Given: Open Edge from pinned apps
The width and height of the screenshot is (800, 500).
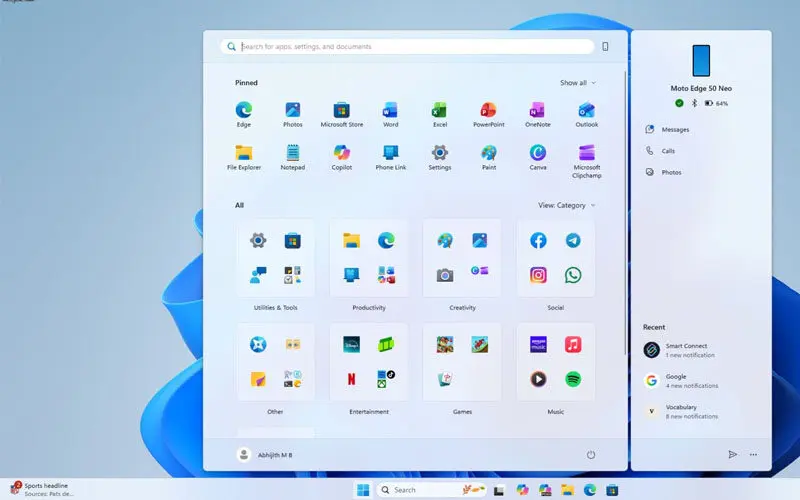Looking at the screenshot, I should tap(243, 114).
